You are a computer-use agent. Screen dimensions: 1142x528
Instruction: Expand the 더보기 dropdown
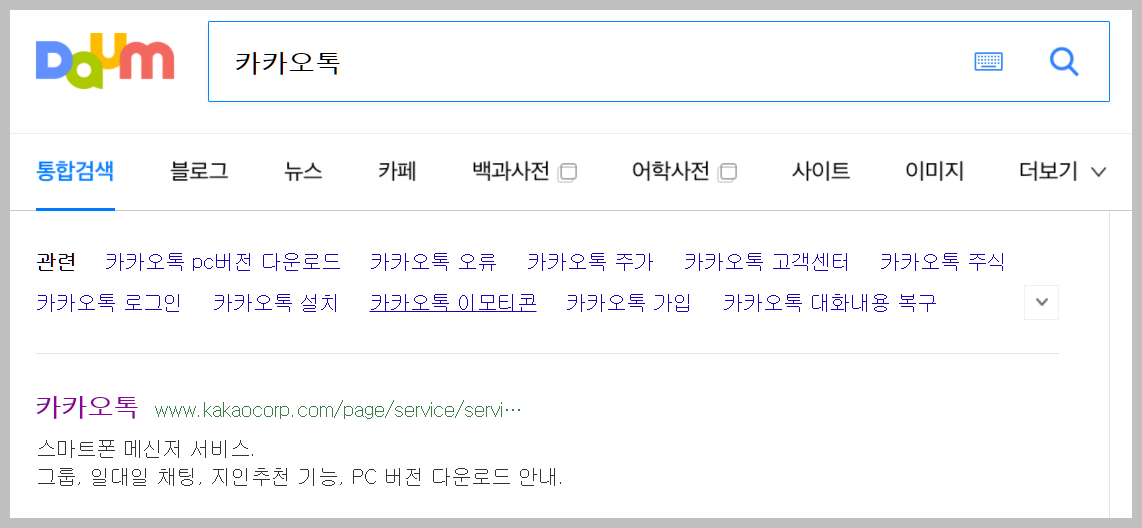[x=1063, y=172]
